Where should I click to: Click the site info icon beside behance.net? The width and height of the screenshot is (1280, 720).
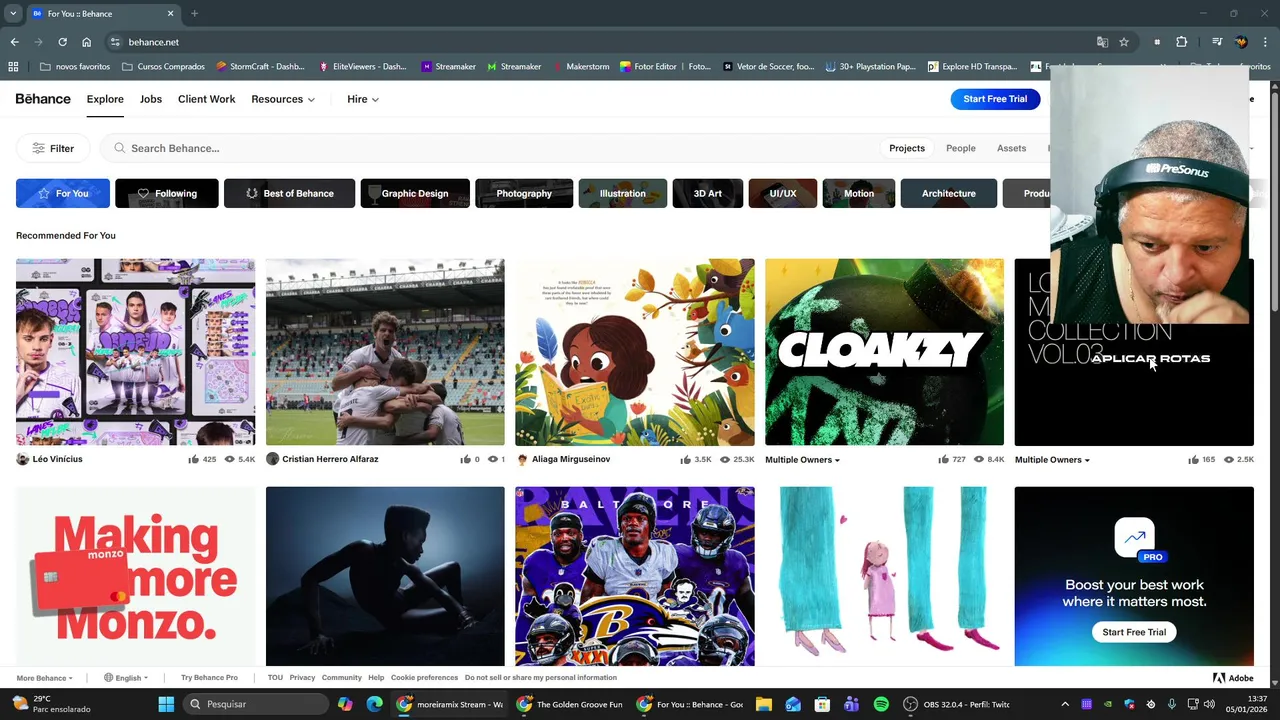(x=115, y=42)
